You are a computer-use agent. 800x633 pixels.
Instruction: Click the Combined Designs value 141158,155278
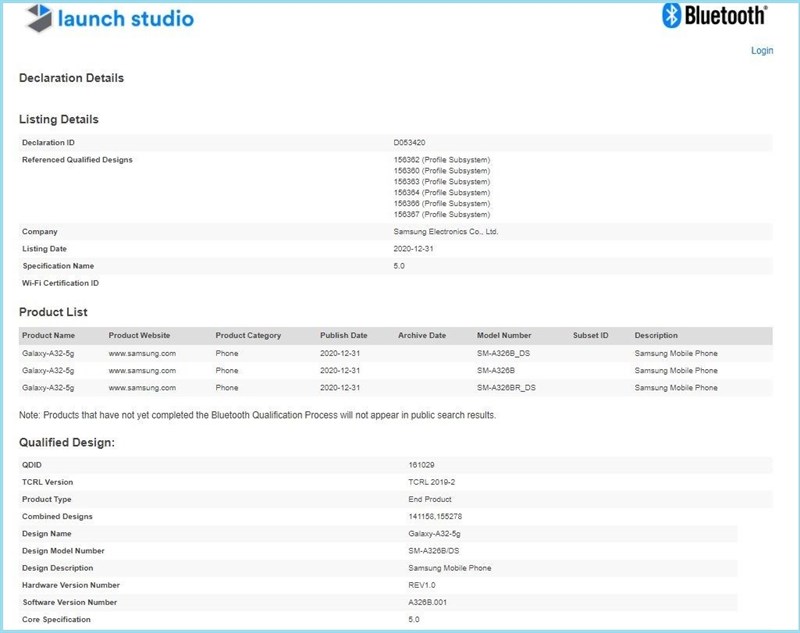(x=428, y=517)
